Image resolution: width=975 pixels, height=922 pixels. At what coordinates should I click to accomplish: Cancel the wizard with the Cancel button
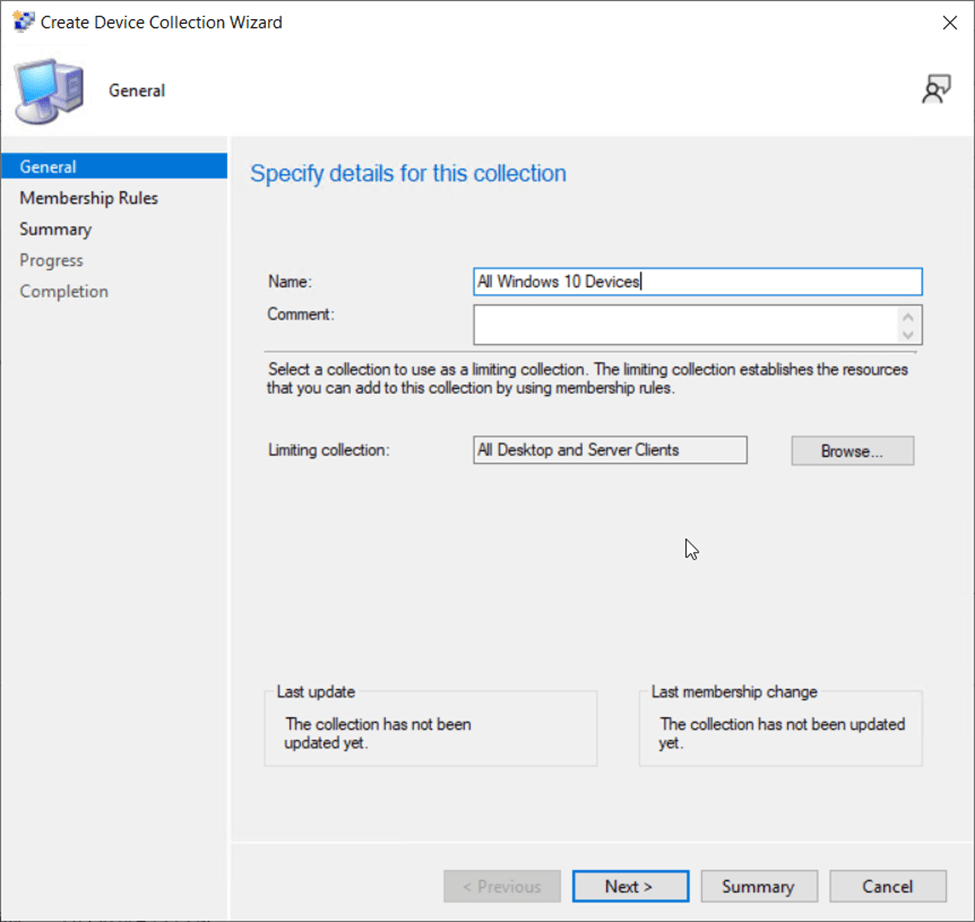point(887,886)
